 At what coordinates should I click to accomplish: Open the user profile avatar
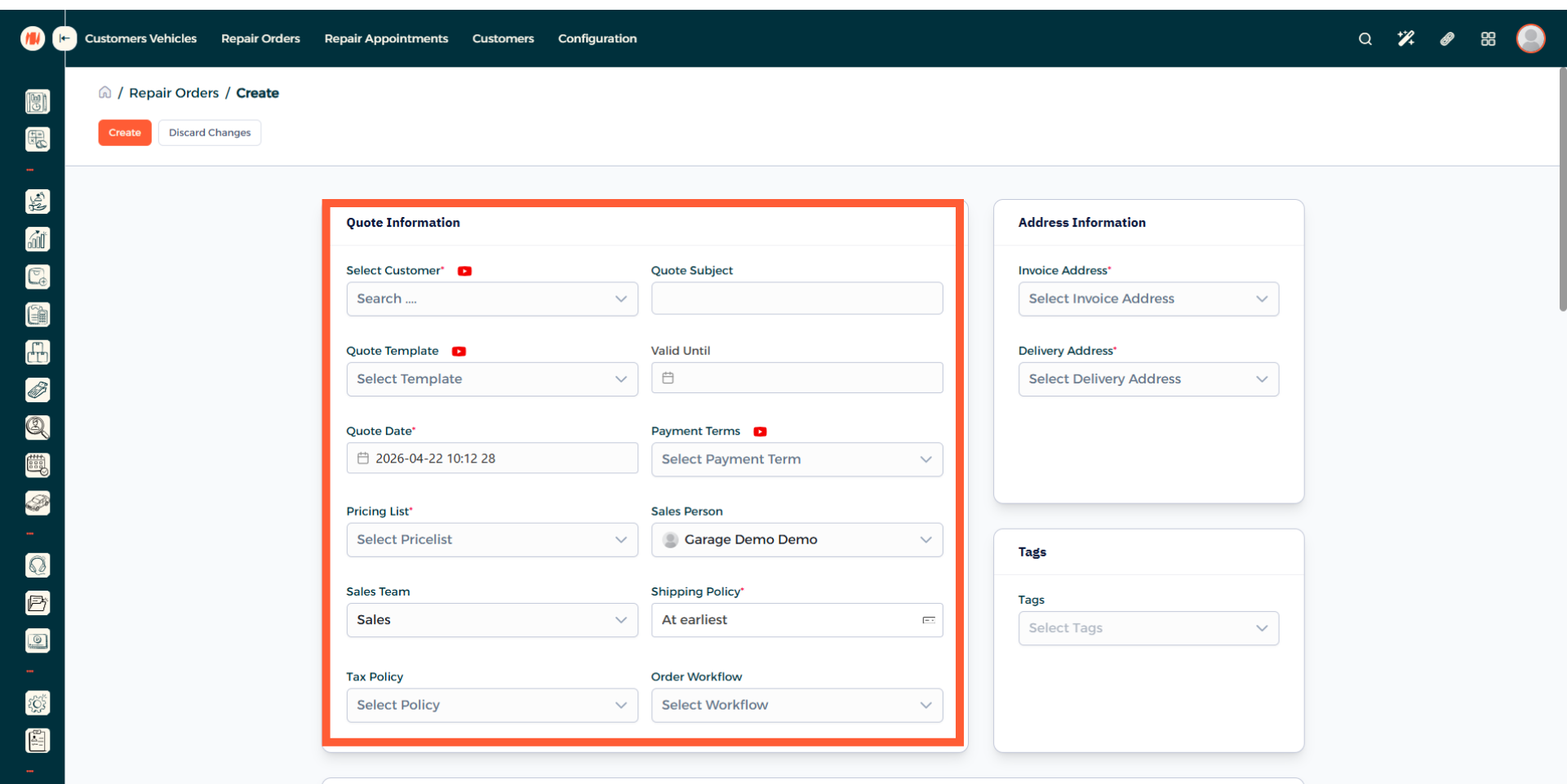[x=1530, y=38]
